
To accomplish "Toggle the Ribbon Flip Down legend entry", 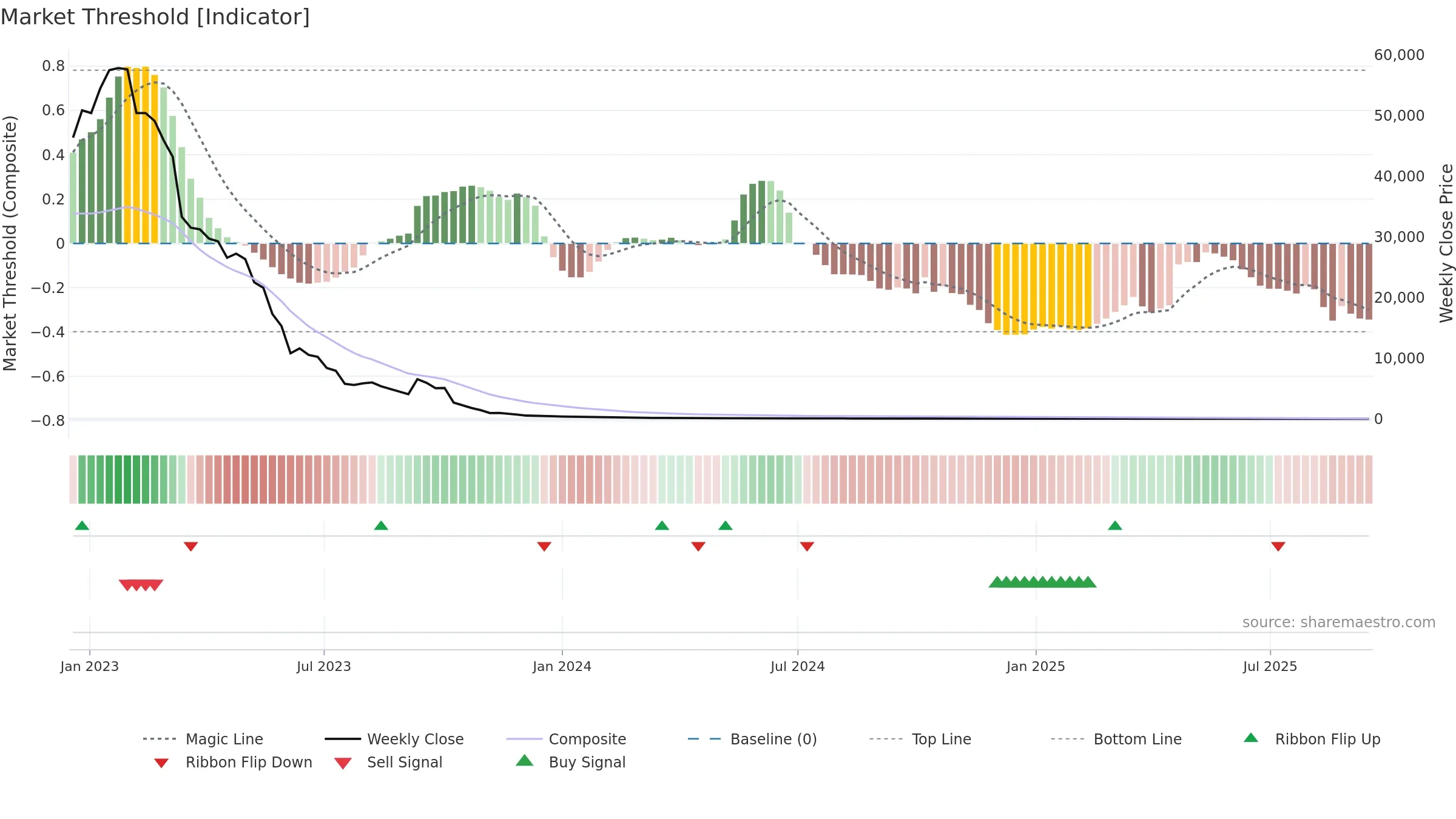I will click(x=233, y=762).
